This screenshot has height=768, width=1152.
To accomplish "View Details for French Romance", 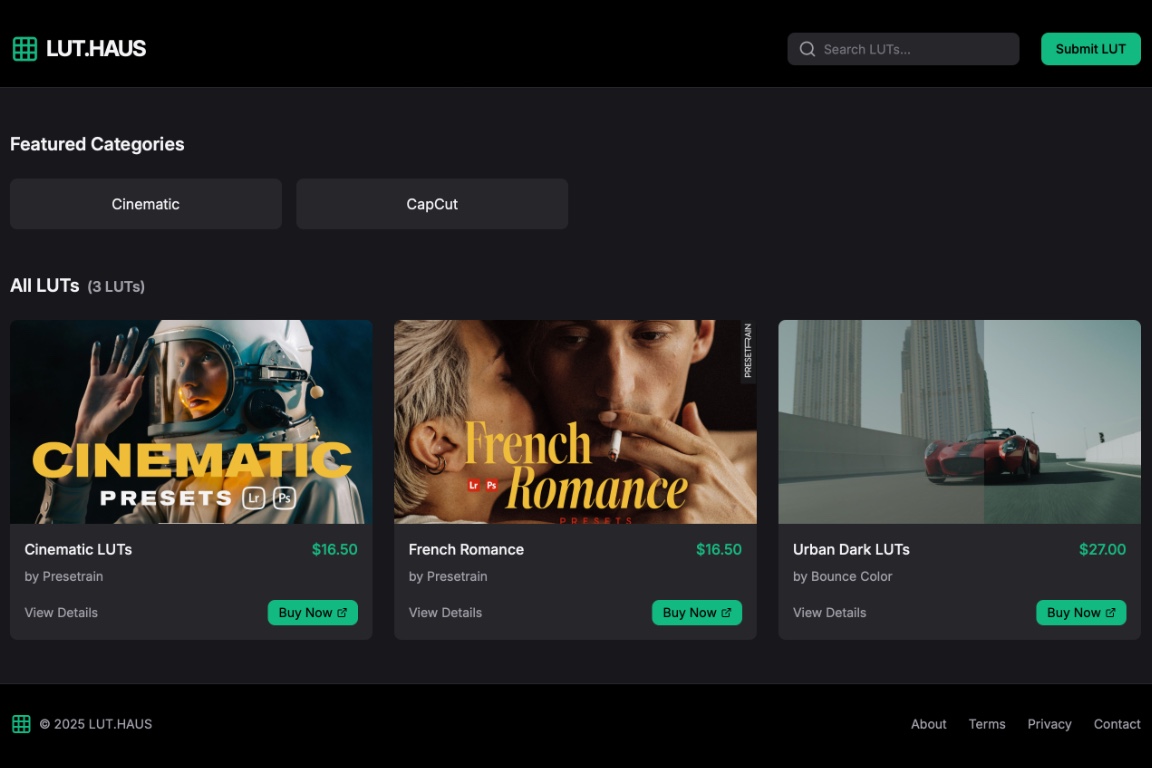I will coord(445,613).
